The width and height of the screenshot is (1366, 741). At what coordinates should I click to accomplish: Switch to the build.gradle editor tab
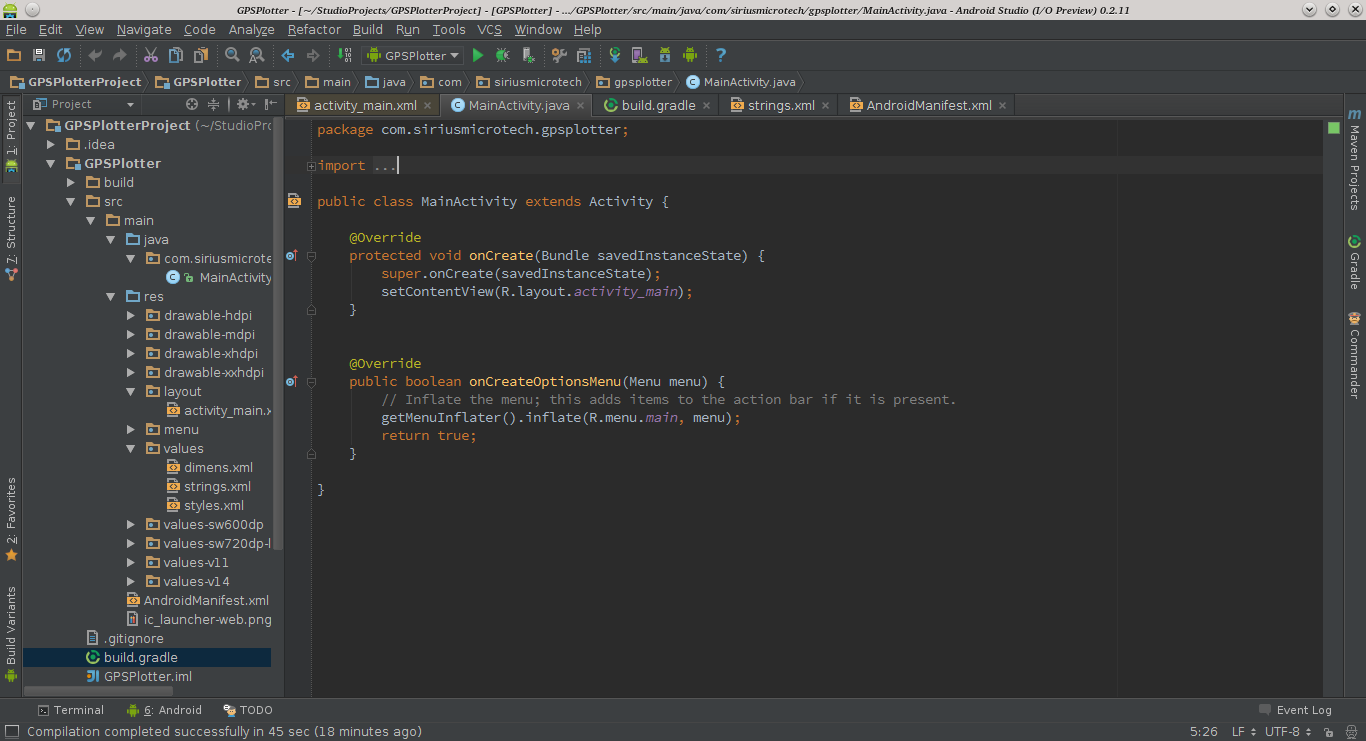(x=657, y=105)
